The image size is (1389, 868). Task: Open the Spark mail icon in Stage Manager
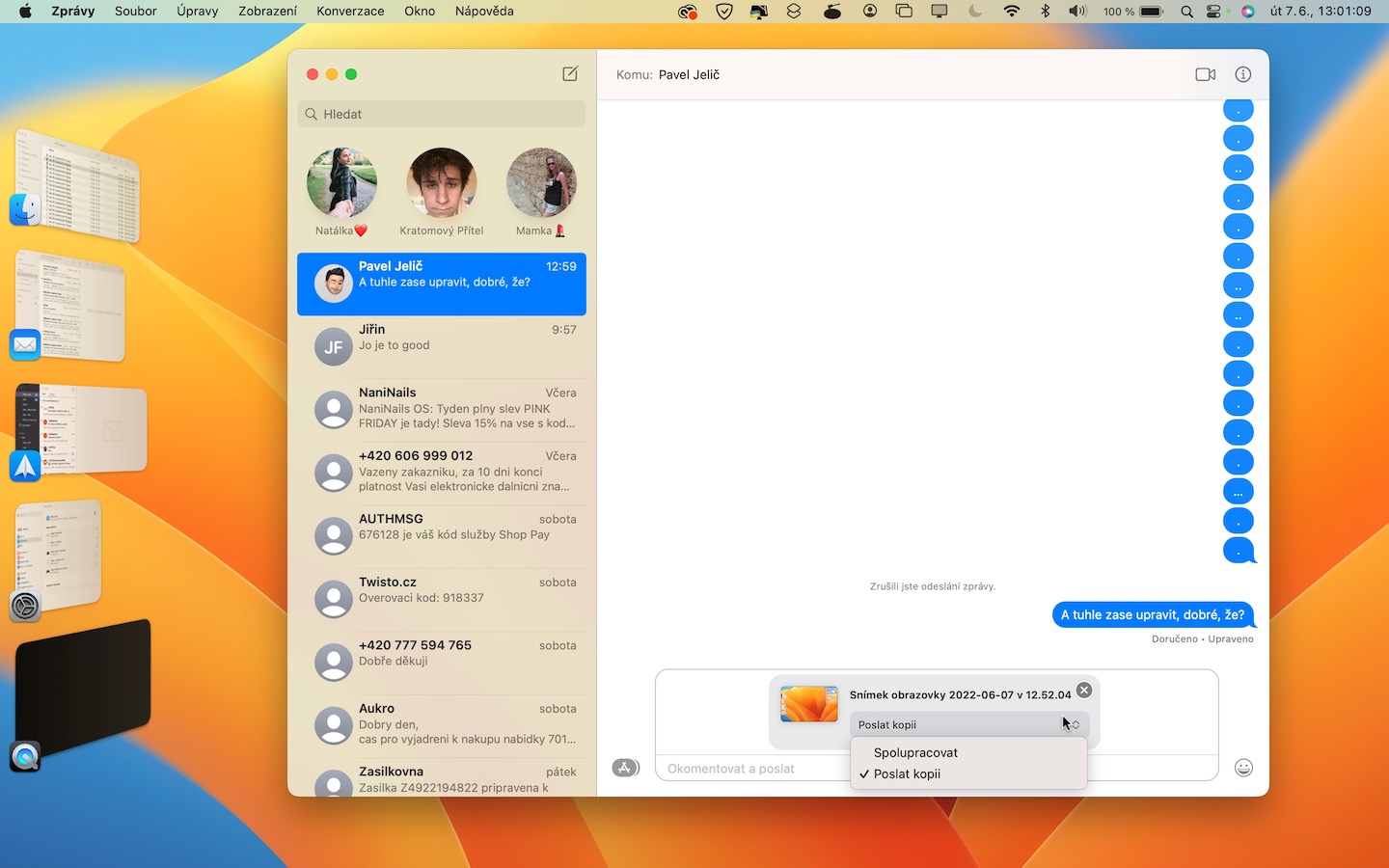(x=25, y=466)
